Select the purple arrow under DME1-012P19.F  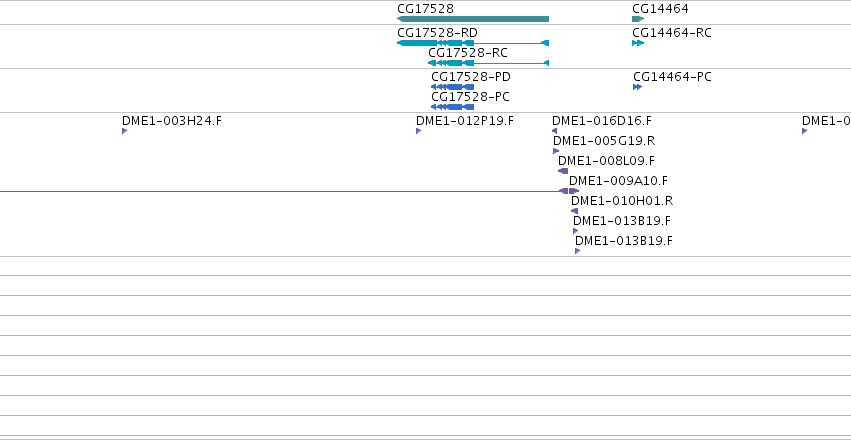[x=418, y=131]
